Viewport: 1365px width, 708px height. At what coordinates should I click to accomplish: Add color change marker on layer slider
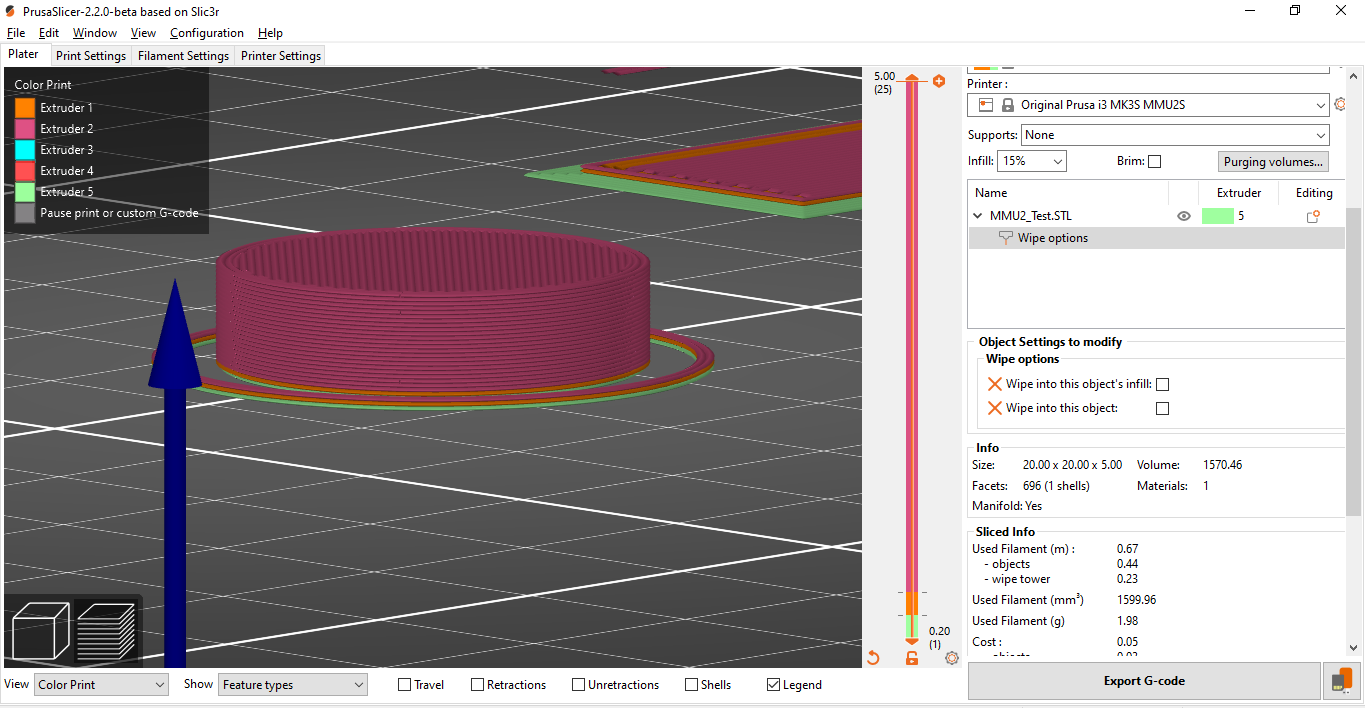pyautogui.click(x=939, y=81)
